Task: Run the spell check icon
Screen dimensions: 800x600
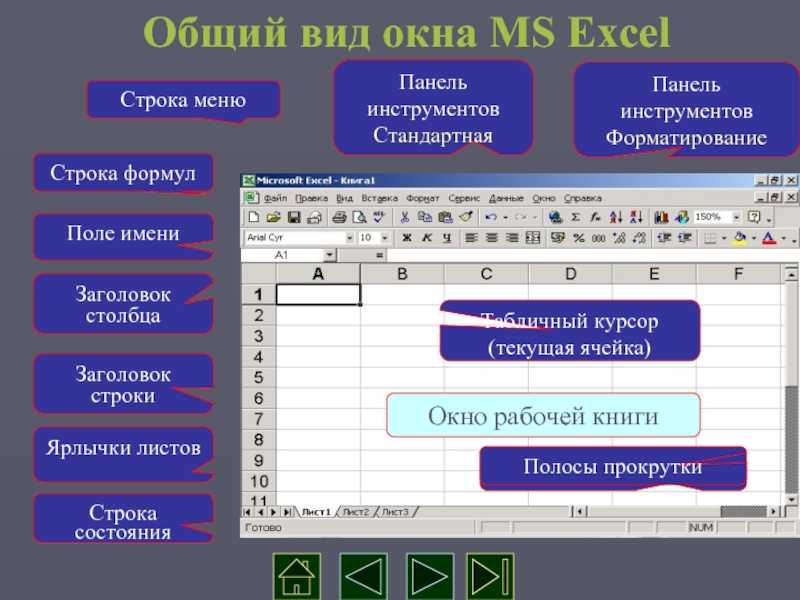Action: tap(379, 217)
